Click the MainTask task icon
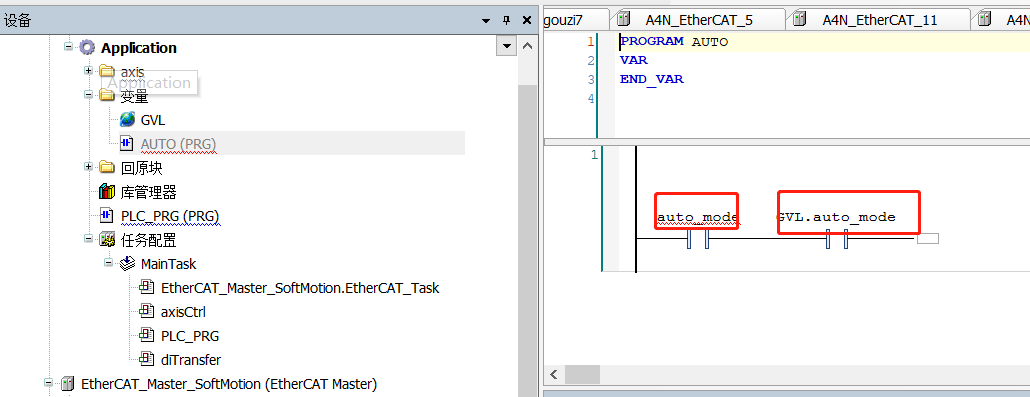This screenshot has height=397, width=1030. point(127,264)
